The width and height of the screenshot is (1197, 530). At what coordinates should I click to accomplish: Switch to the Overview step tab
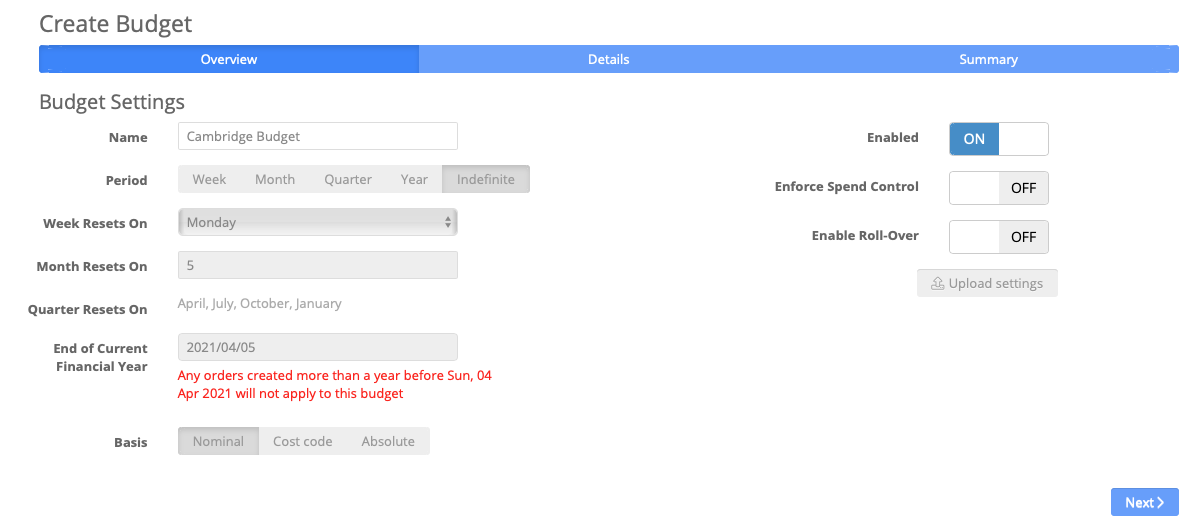click(228, 59)
